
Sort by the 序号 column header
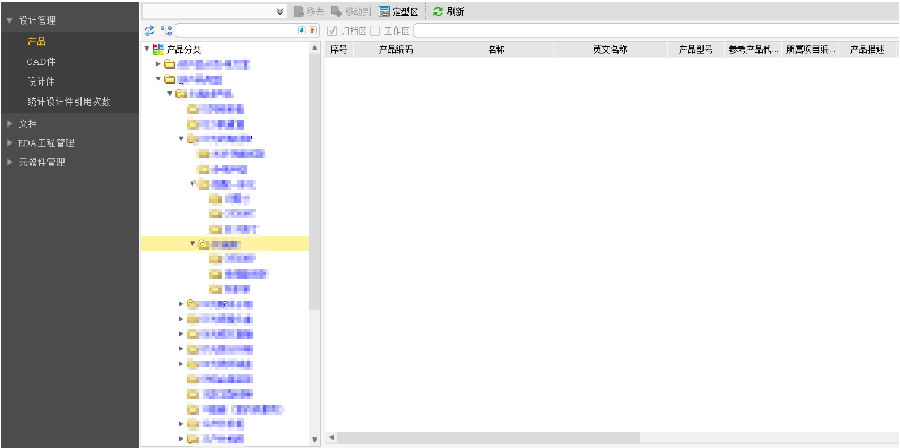pos(339,50)
